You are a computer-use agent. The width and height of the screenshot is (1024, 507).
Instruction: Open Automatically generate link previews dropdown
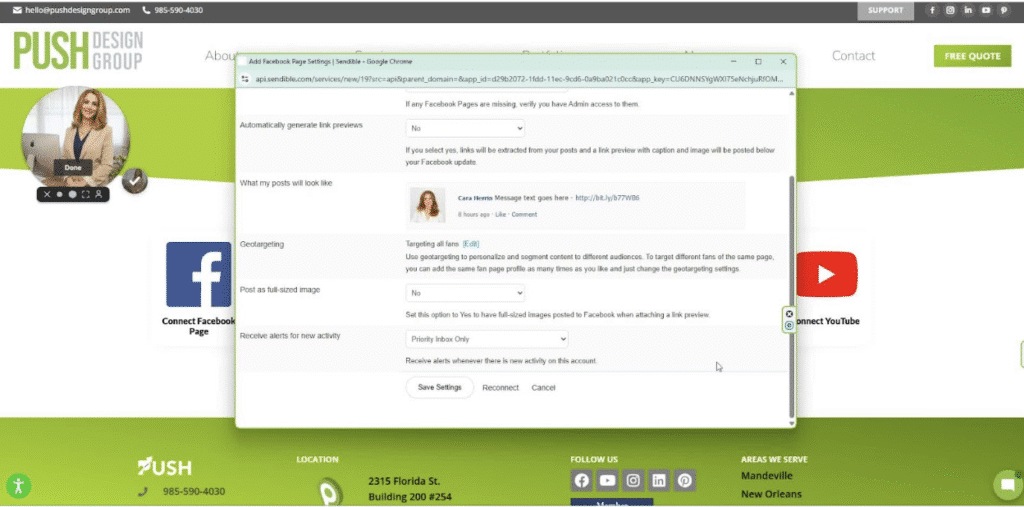click(x=465, y=128)
